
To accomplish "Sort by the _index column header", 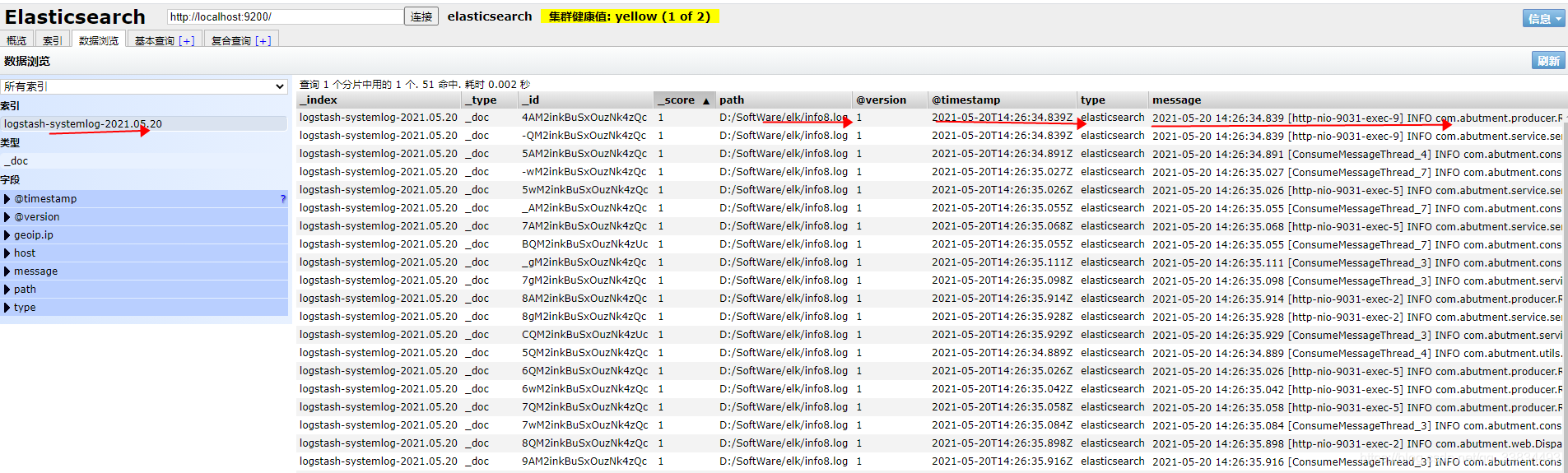I will pyautogui.click(x=379, y=100).
